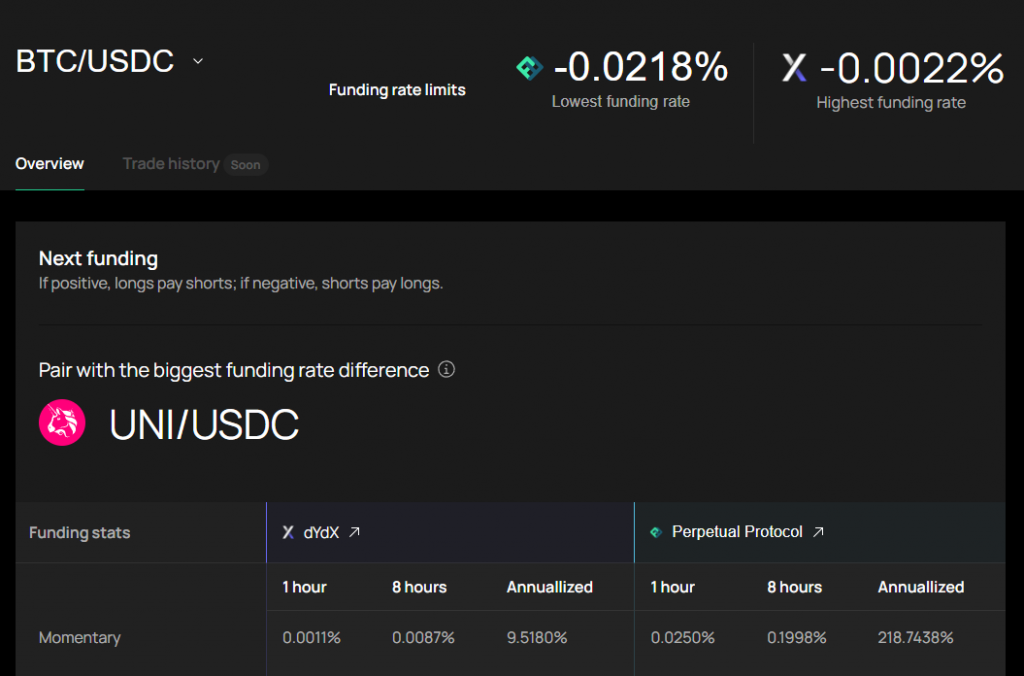Open the dYdX exchange link text
1024x676 pixels.
pos(320,533)
